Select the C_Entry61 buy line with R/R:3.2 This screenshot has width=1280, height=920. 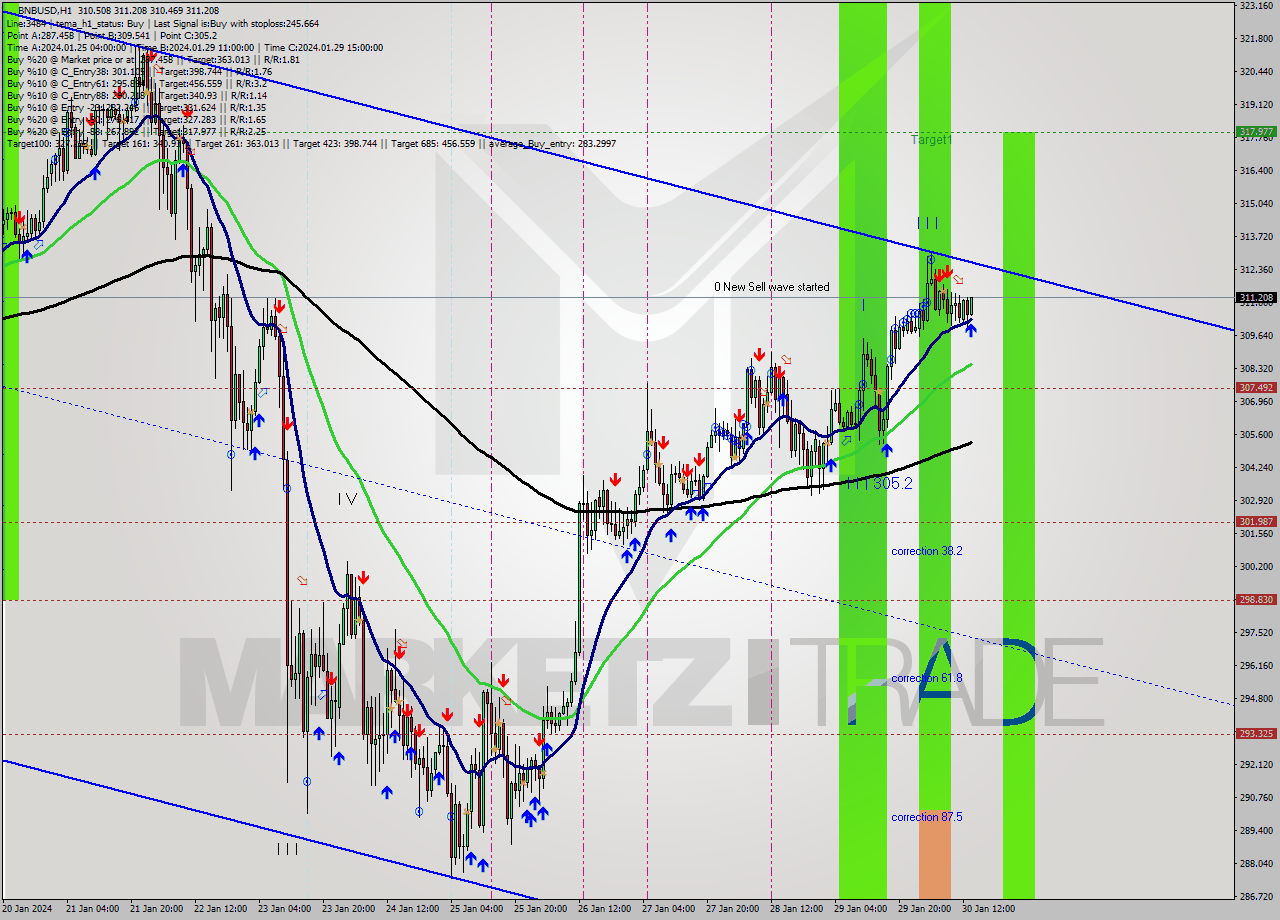coord(136,83)
